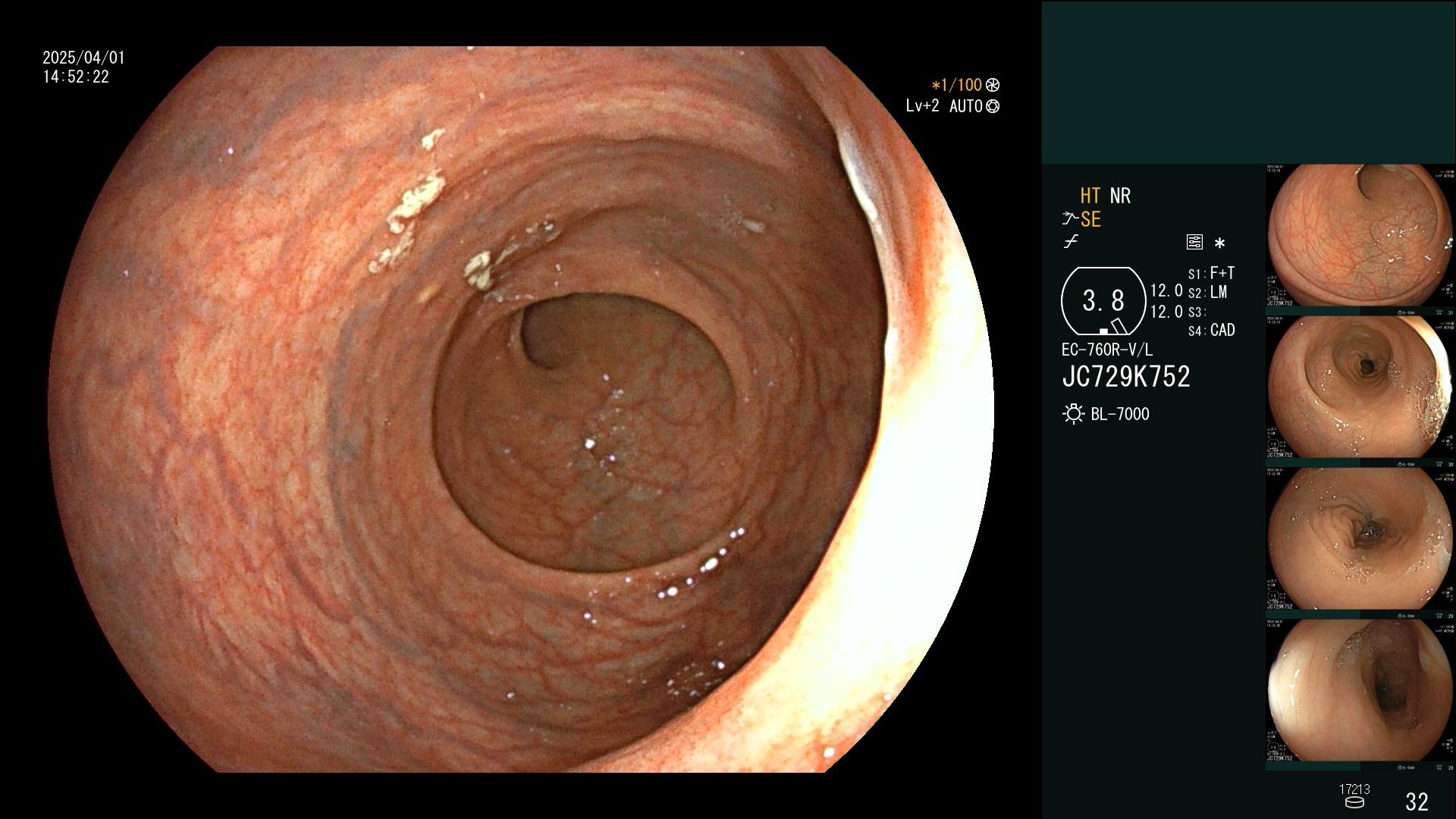
Task: Click the shutter icon next to 1/100
Action: click(x=993, y=85)
